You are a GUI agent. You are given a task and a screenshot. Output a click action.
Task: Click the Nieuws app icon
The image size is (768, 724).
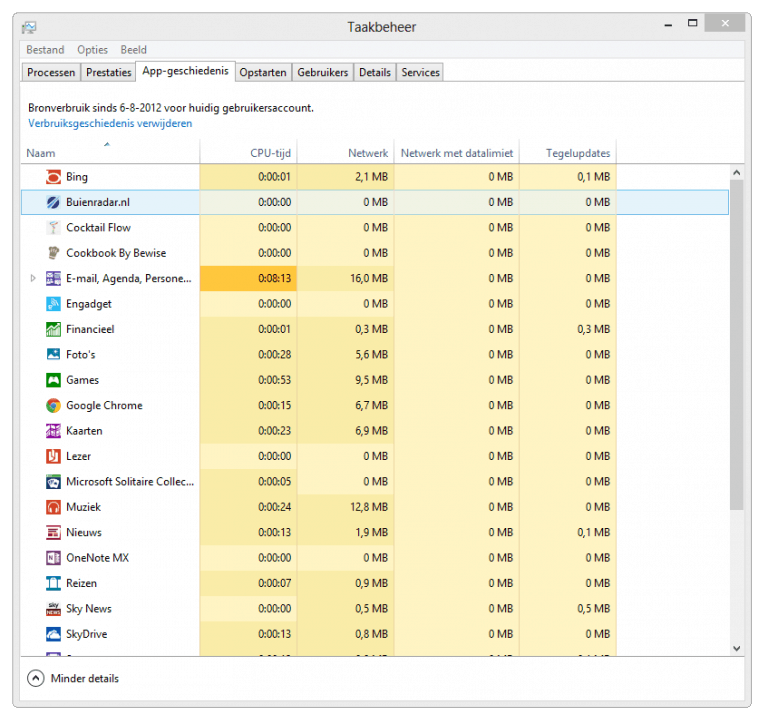[x=53, y=532]
